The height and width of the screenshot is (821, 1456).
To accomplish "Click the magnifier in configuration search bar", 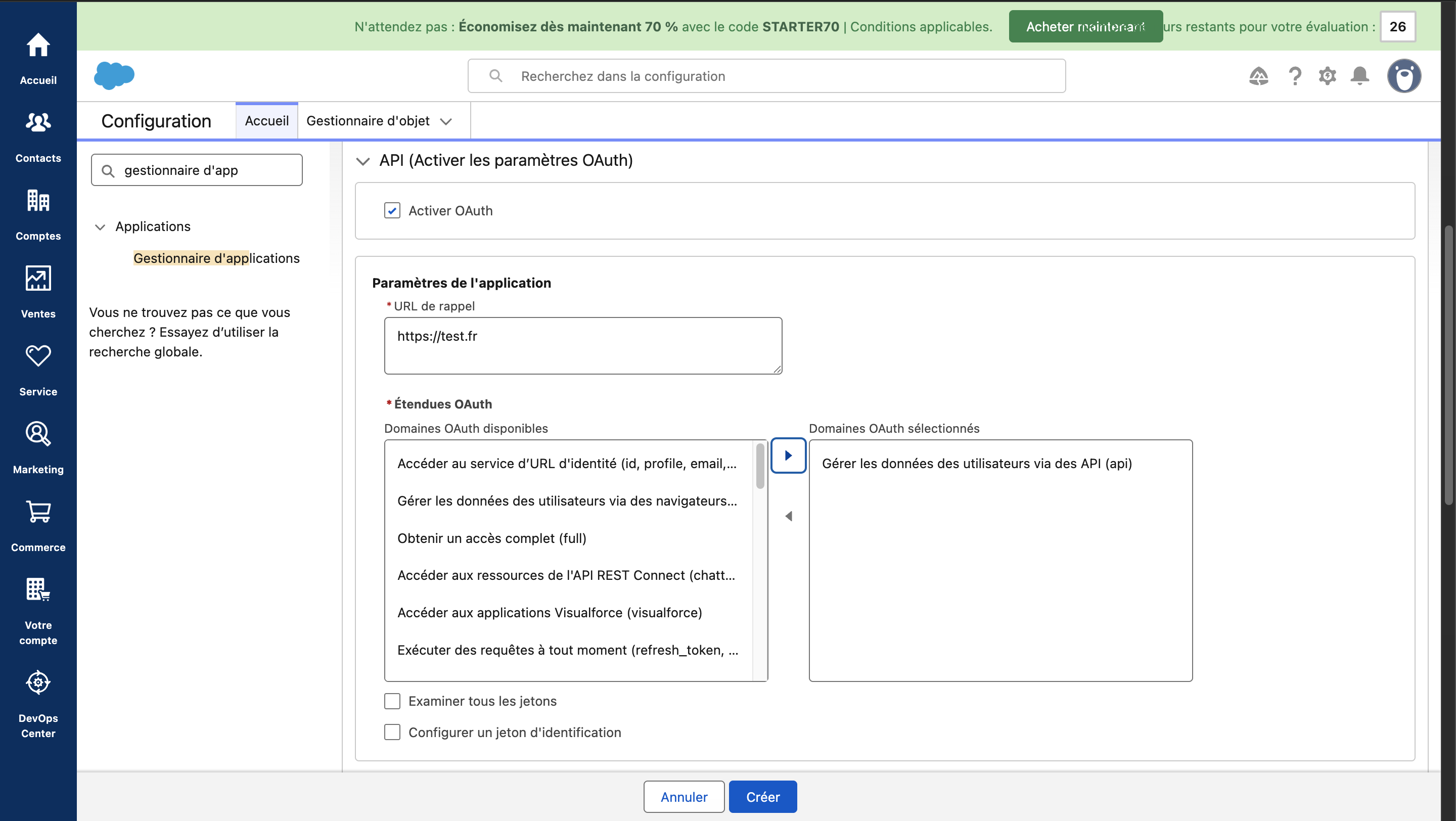I will [x=495, y=76].
